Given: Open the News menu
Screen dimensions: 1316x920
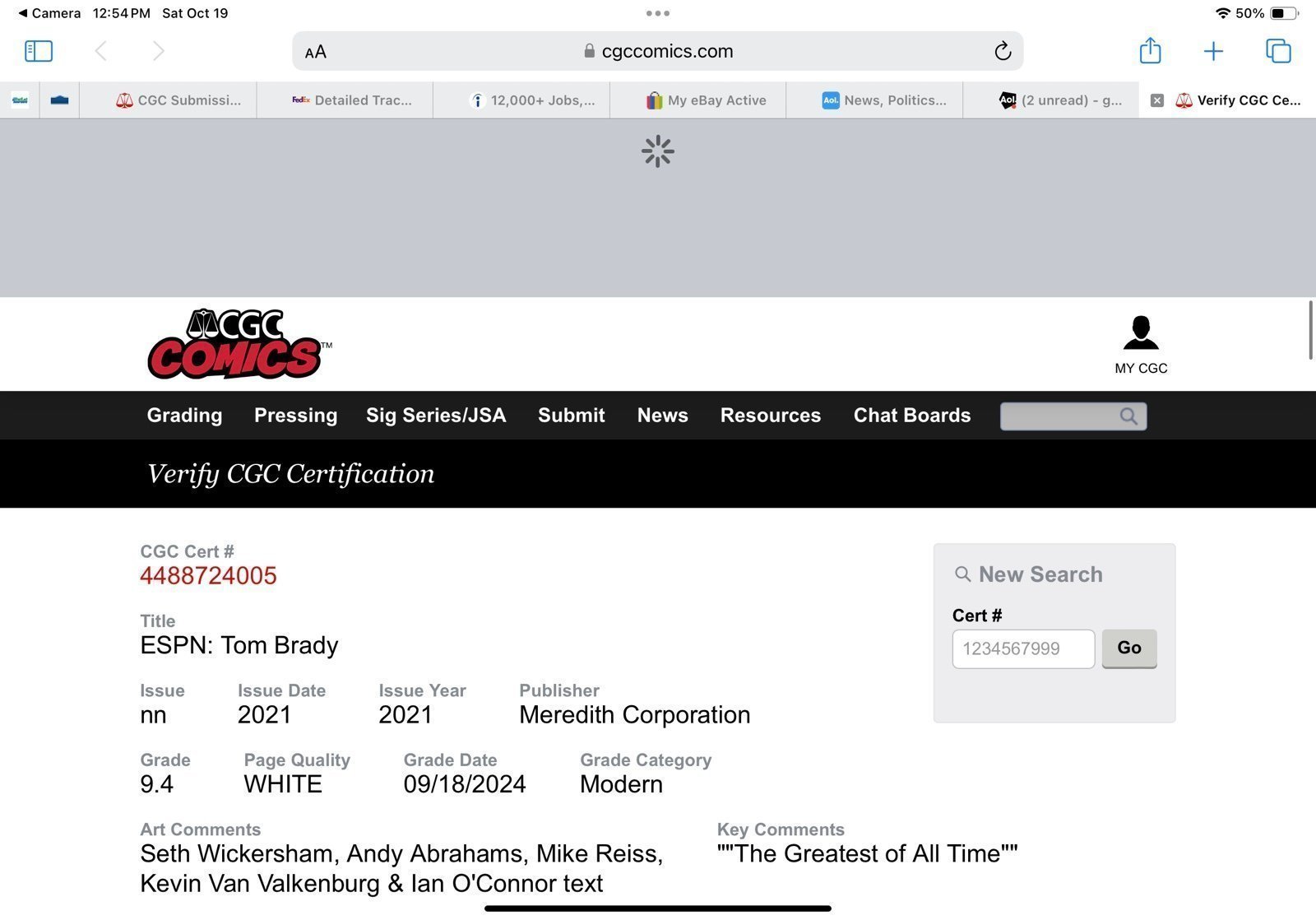Looking at the screenshot, I should pyautogui.click(x=662, y=416).
